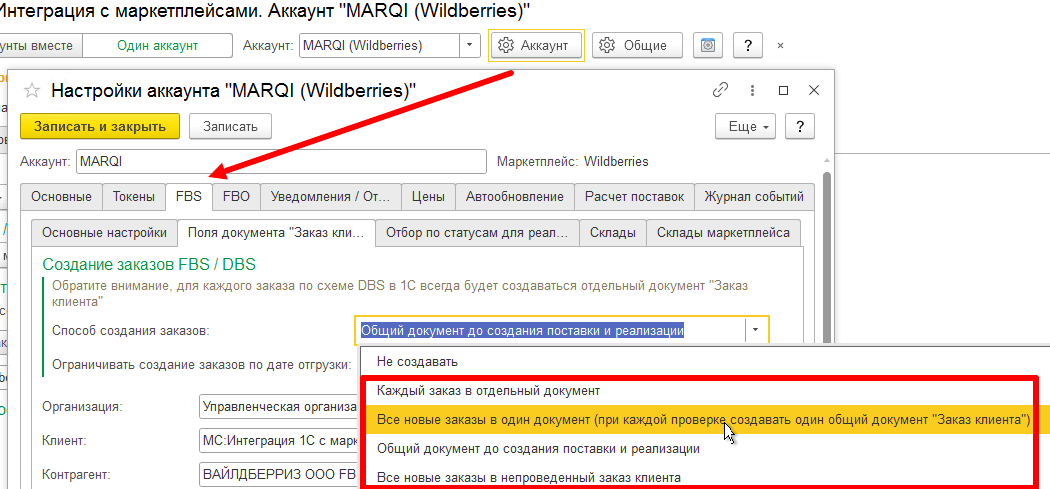Open the kebab more-options menu in dialog header
The height and width of the screenshot is (489, 1050).
point(752,90)
